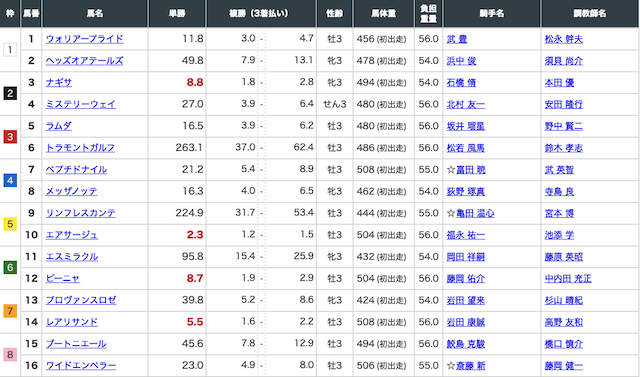Click the 複勝（3着払い） column header

point(261,13)
